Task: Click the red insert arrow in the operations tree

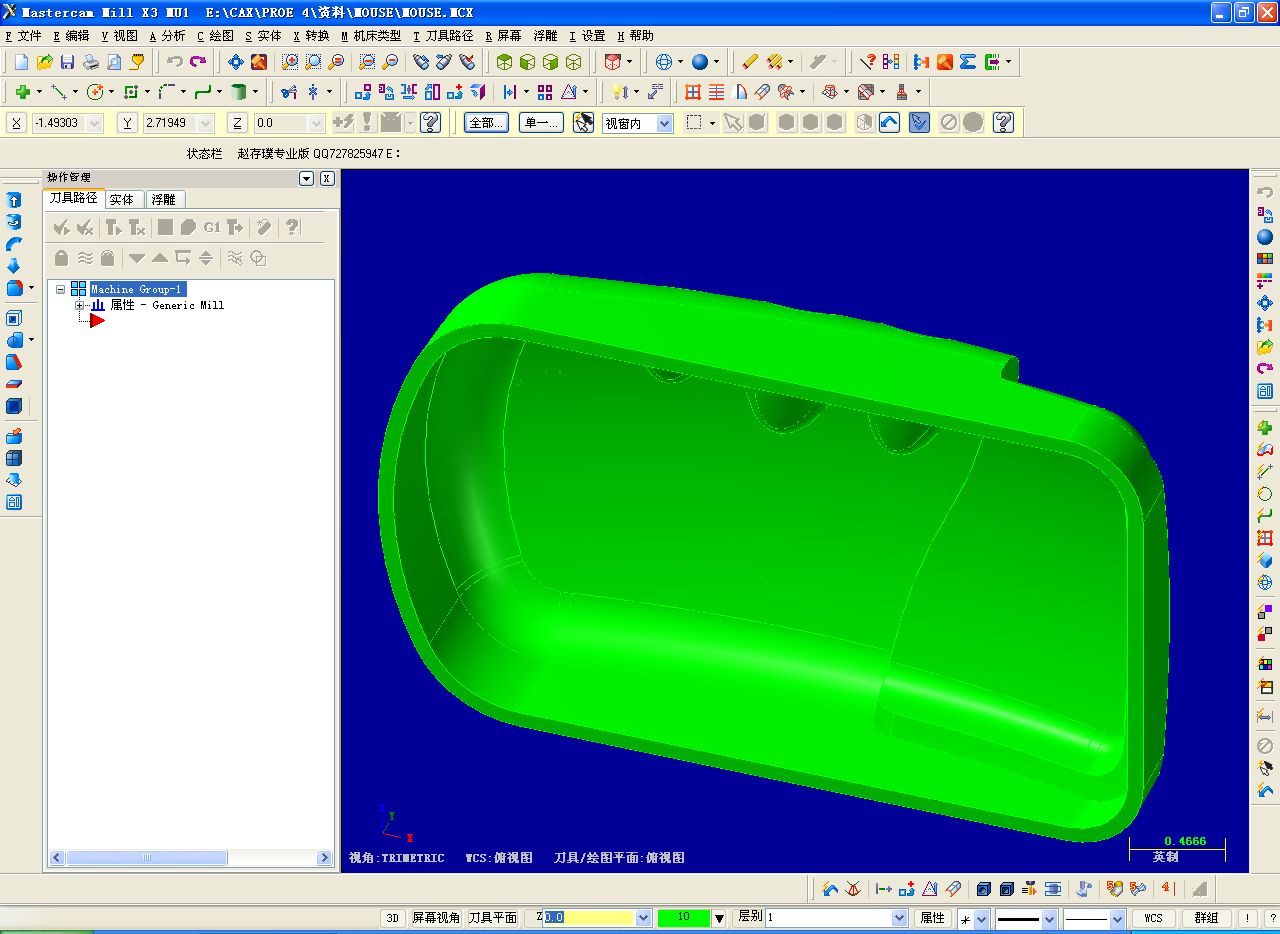Action: (x=97, y=320)
